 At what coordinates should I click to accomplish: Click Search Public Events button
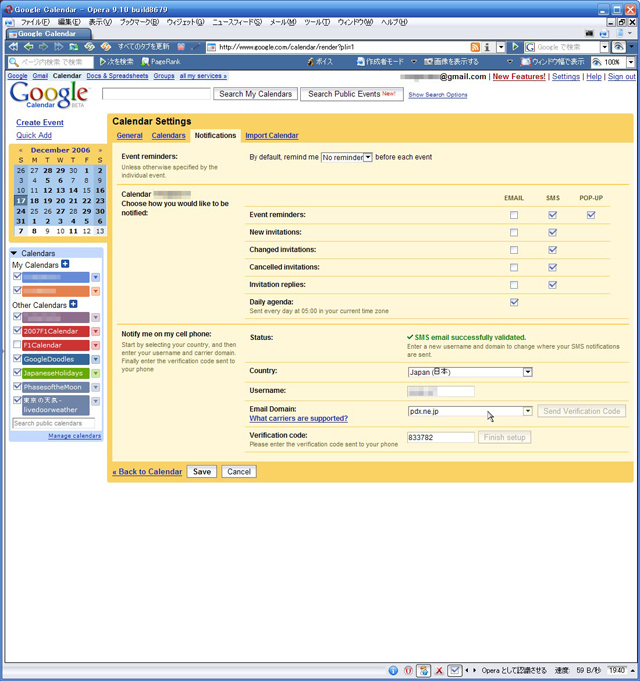pos(352,94)
